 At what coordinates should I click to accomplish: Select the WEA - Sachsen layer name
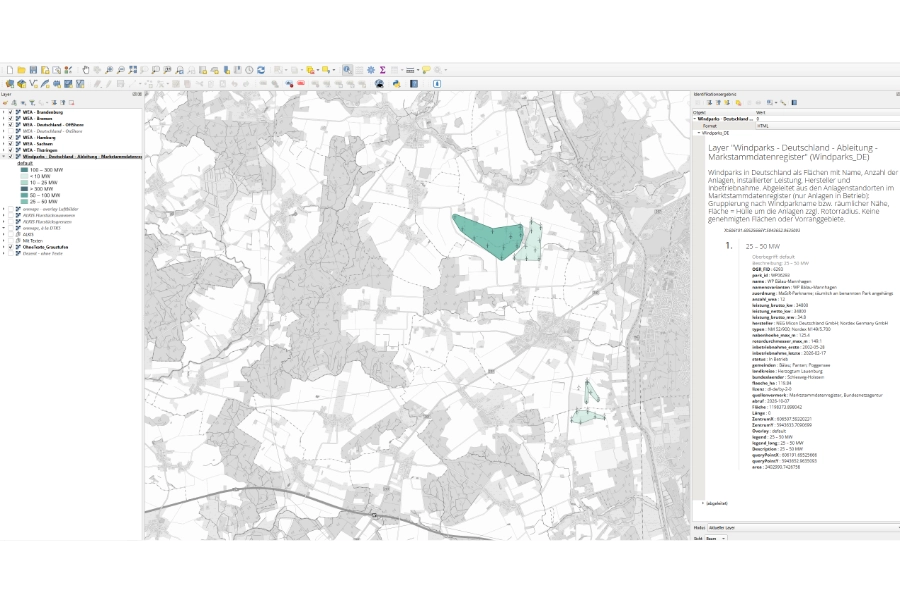point(40,144)
